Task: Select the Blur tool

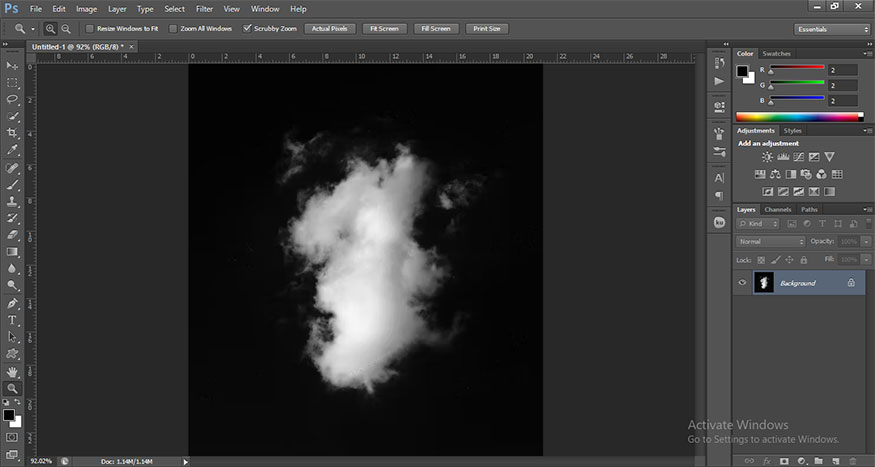Action: point(12,268)
